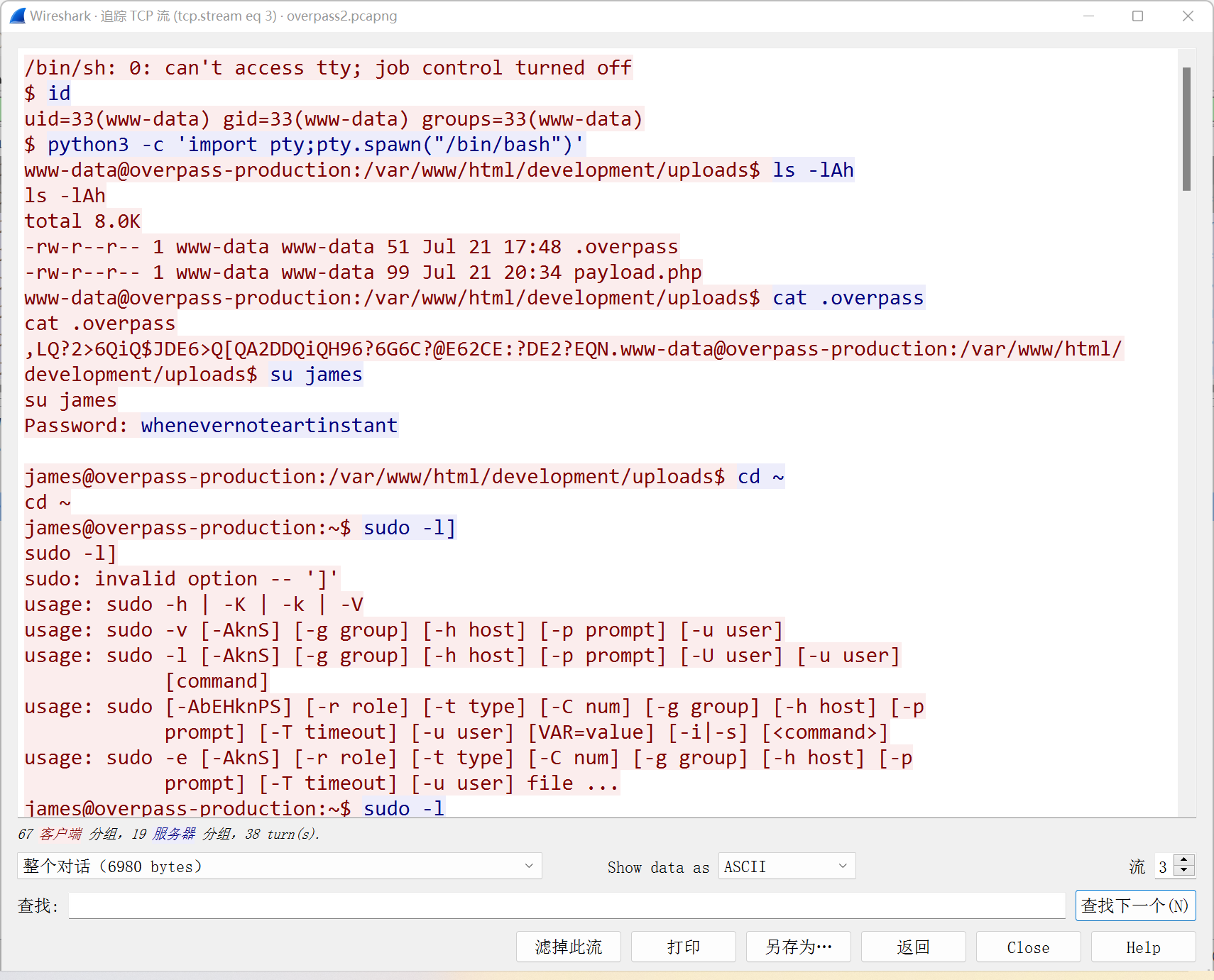Viewport: 1214px width, 980px height.
Task: Click the stream content vertical scrollbar thumb
Action: (x=1186, y=129)
